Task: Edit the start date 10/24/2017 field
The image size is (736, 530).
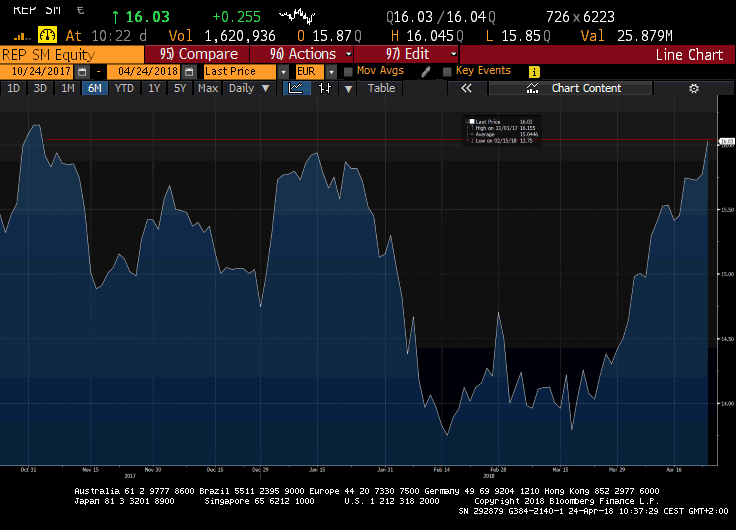Action: pos(37,72)
